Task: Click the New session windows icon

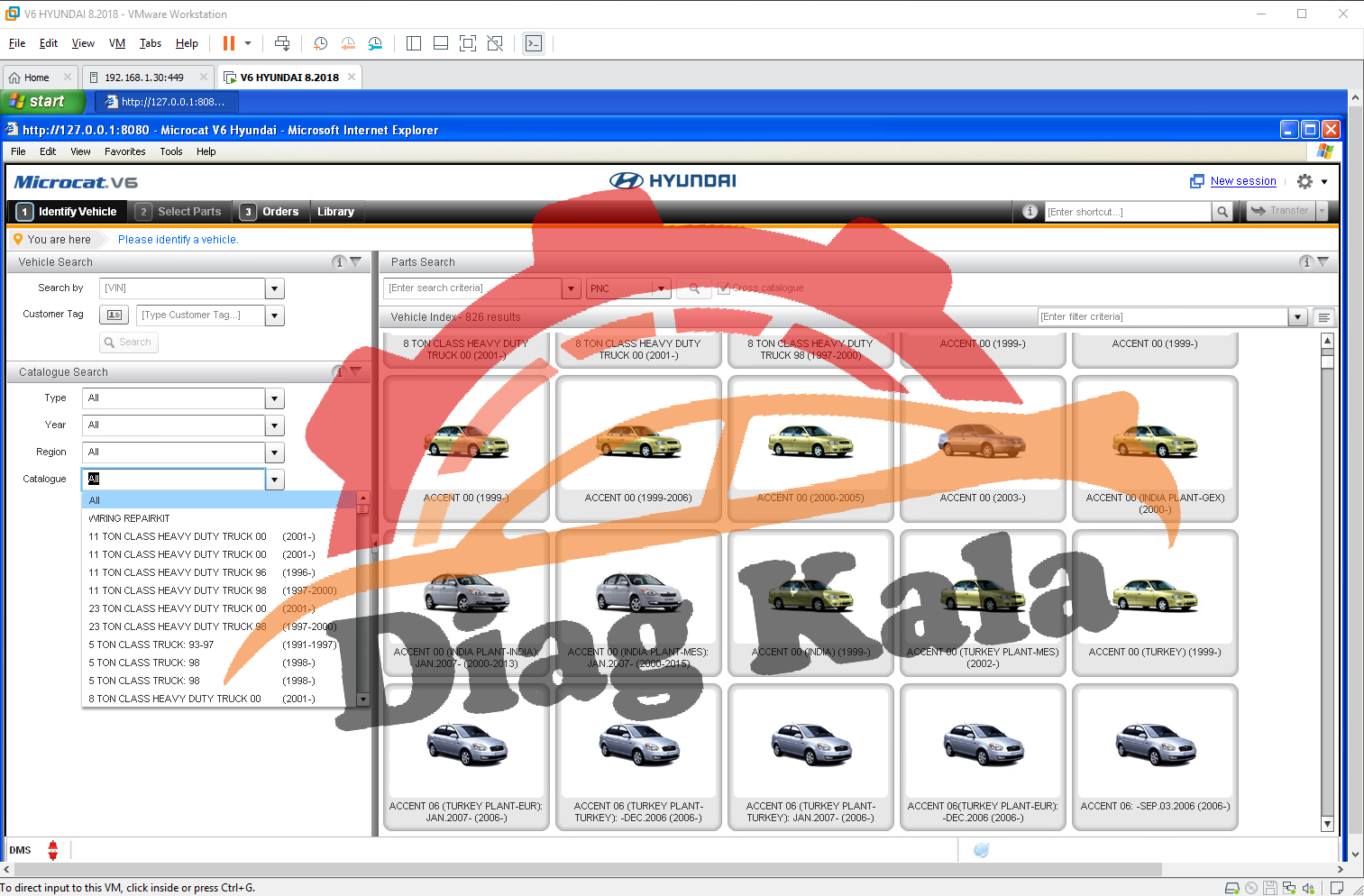Action: (x=1197, y=181)
